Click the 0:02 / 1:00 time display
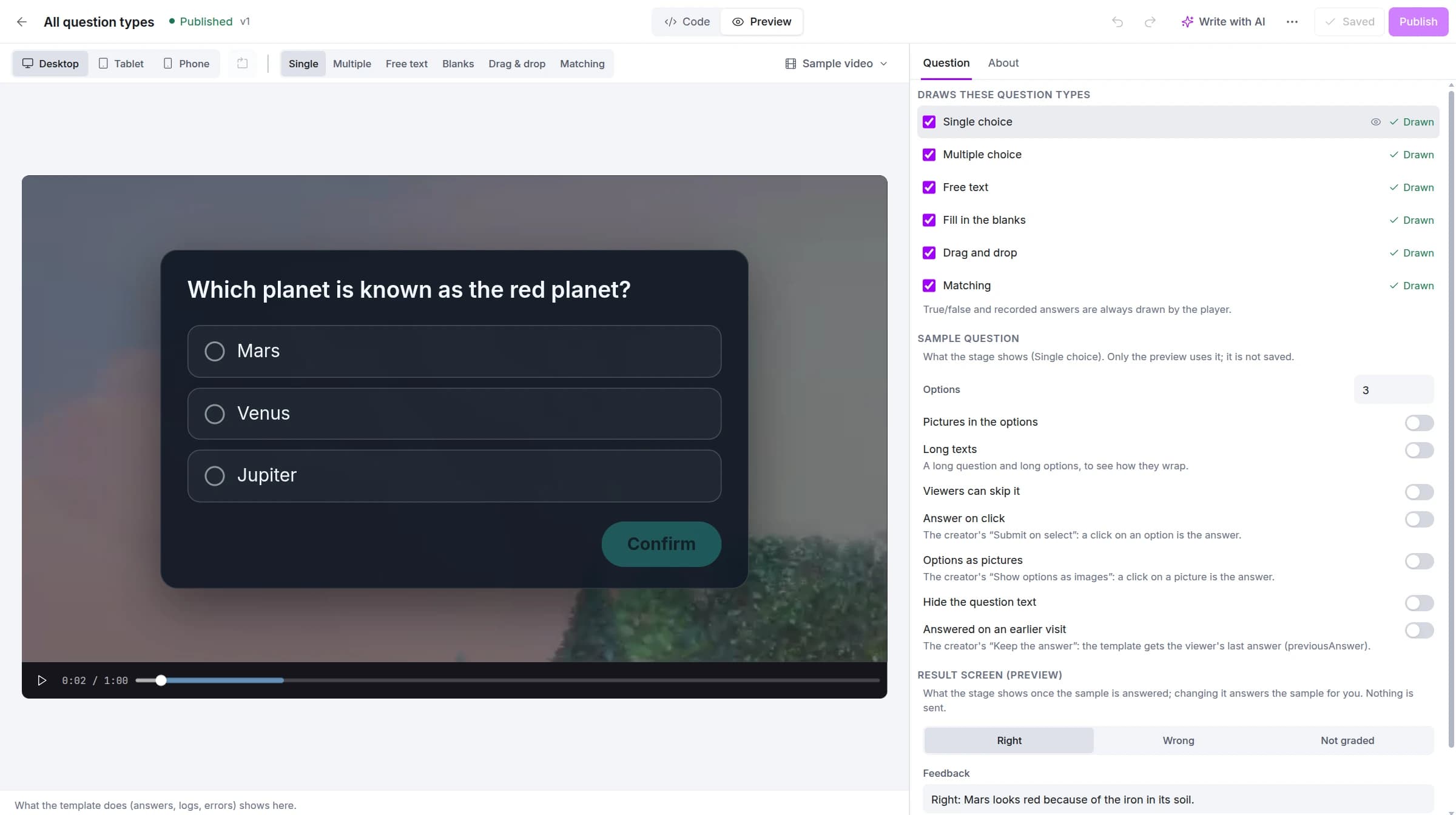 pyautogui.click(x=95, y=680)
